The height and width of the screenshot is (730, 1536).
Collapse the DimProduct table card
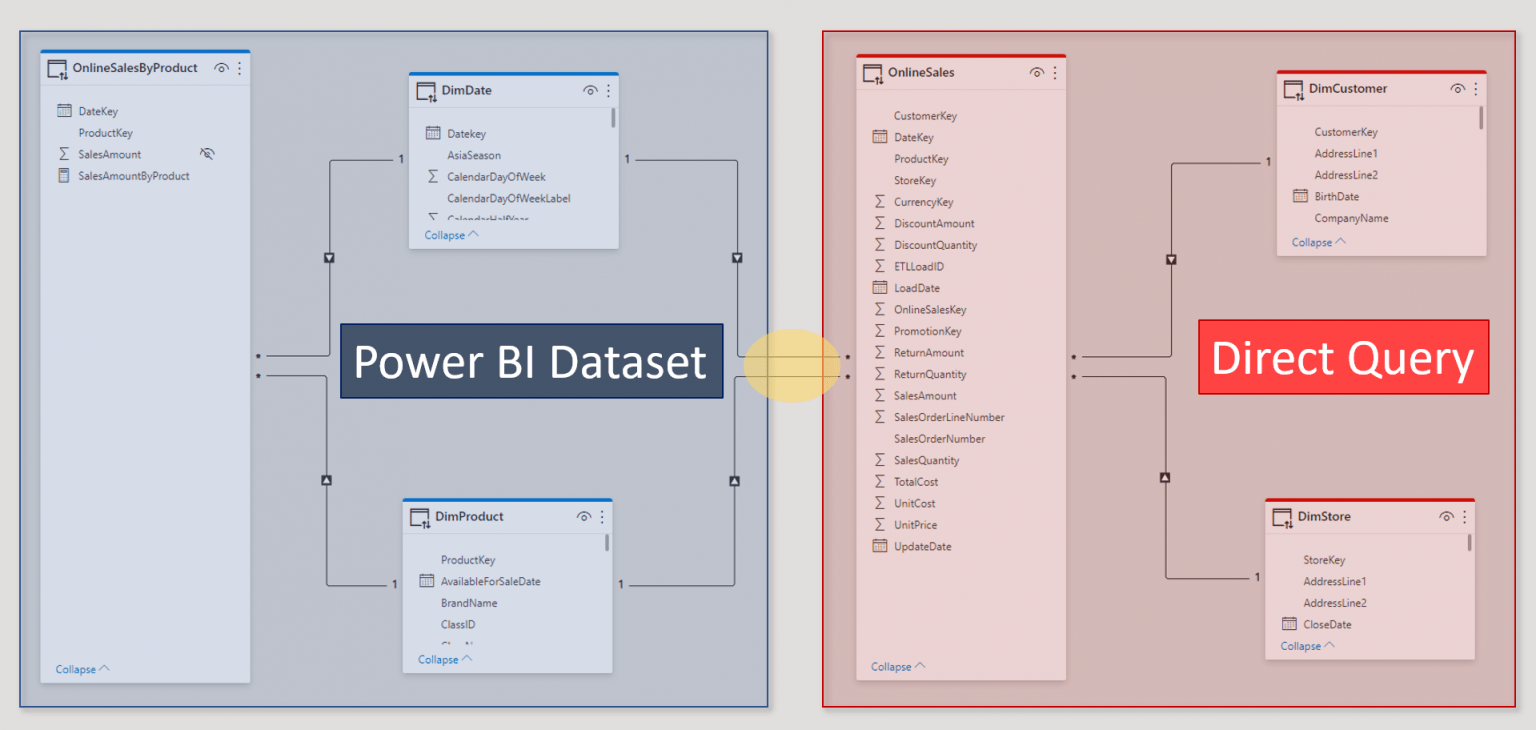(x=445, y=659)
